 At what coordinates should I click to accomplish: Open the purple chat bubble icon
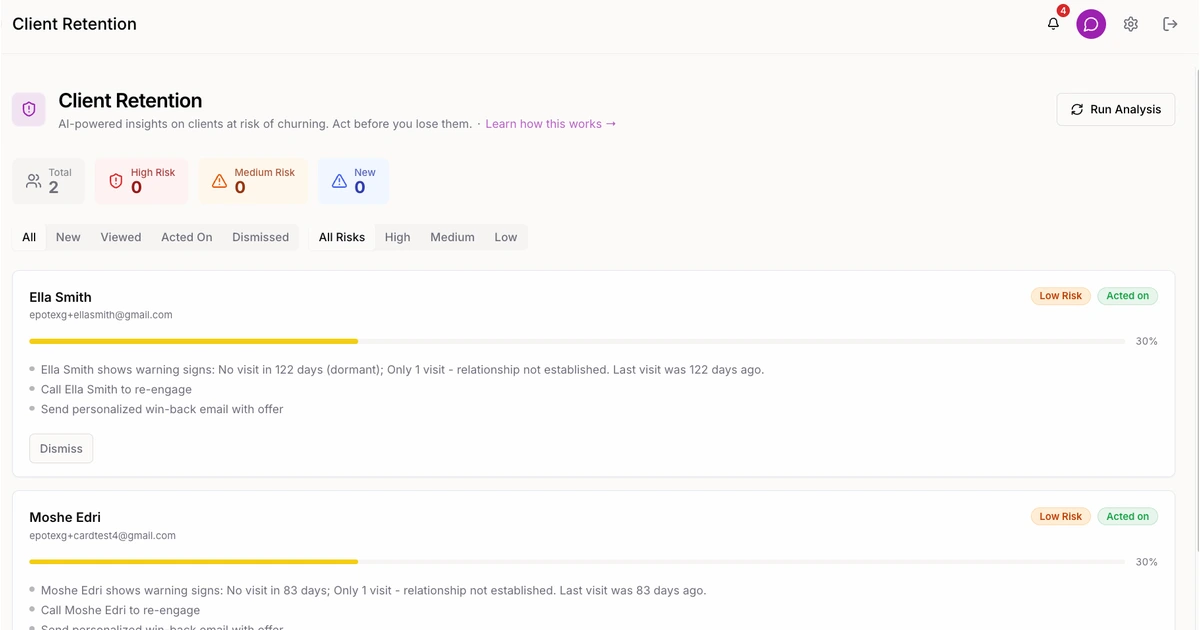(x=1091, y=24)
